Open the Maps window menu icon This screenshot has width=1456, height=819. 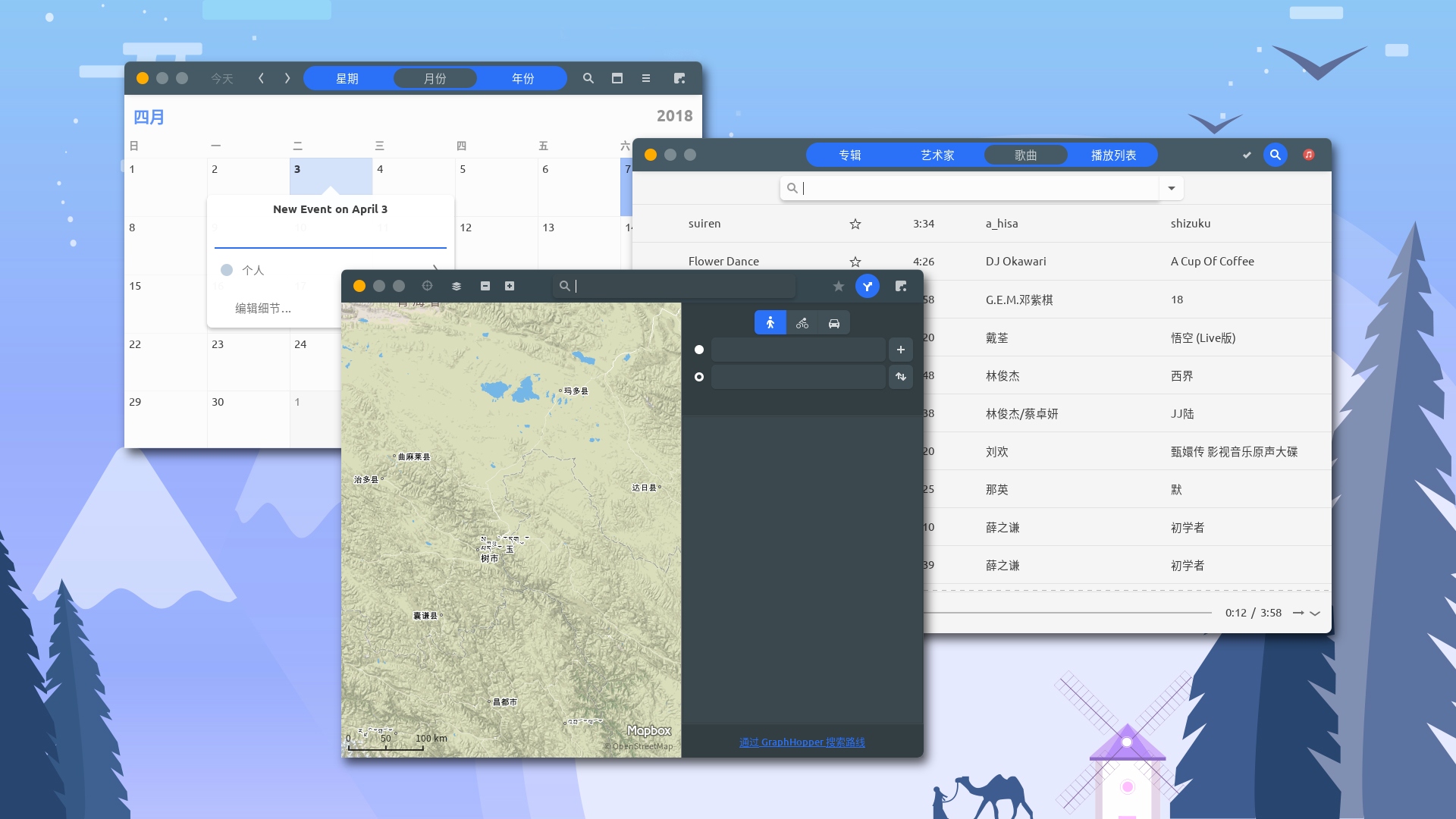pyautogui.click(x=901, y=286)
